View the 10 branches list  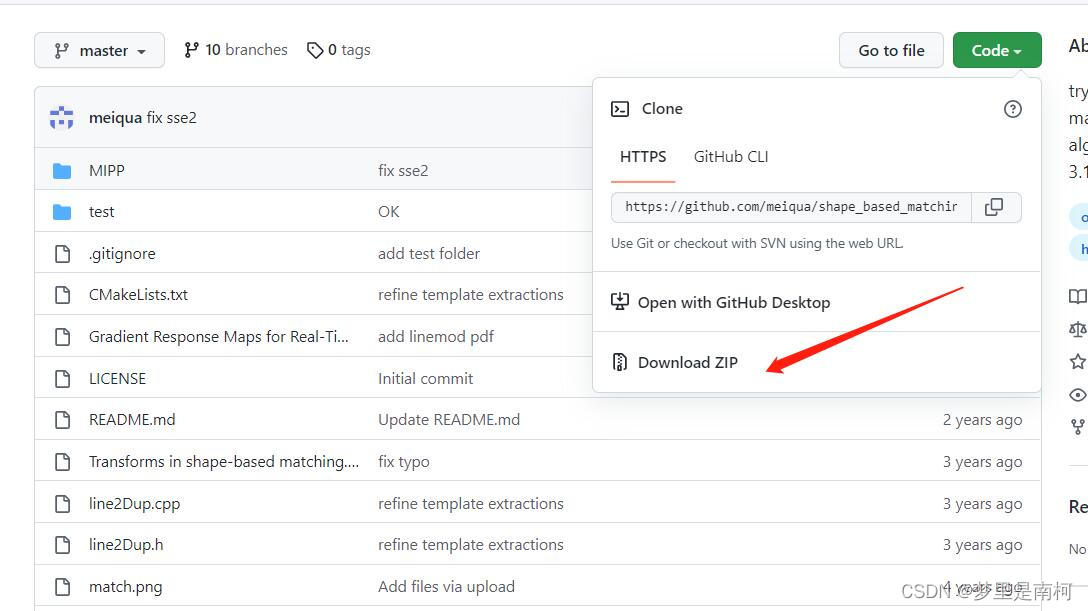(235, 49)
